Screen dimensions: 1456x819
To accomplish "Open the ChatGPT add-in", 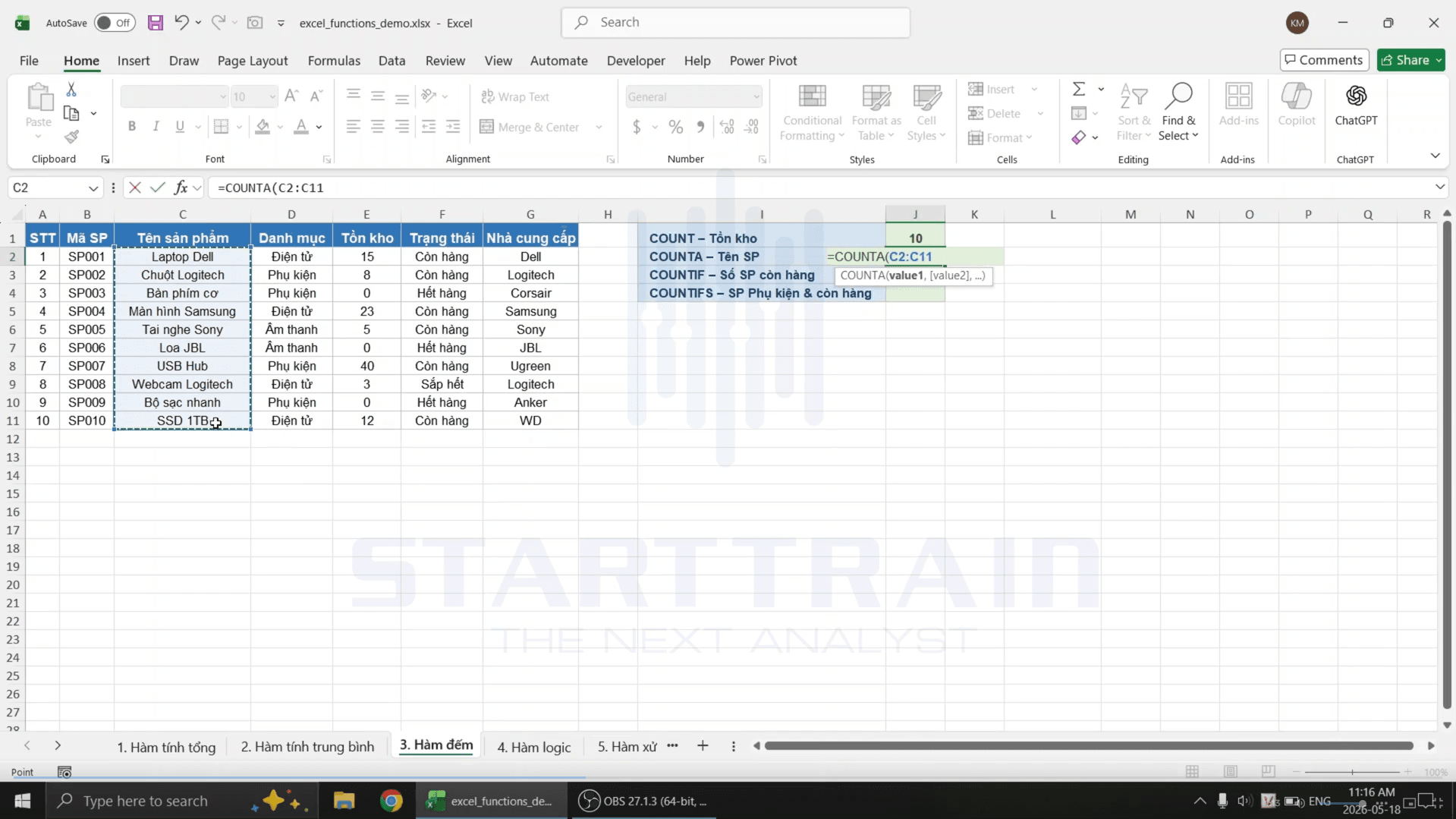I will tap(1356, 106).
